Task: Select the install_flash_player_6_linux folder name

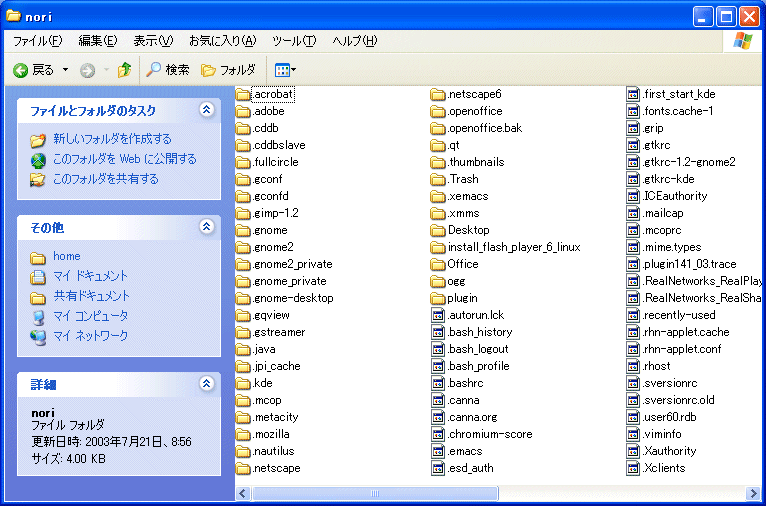Action: click(514, 247)
